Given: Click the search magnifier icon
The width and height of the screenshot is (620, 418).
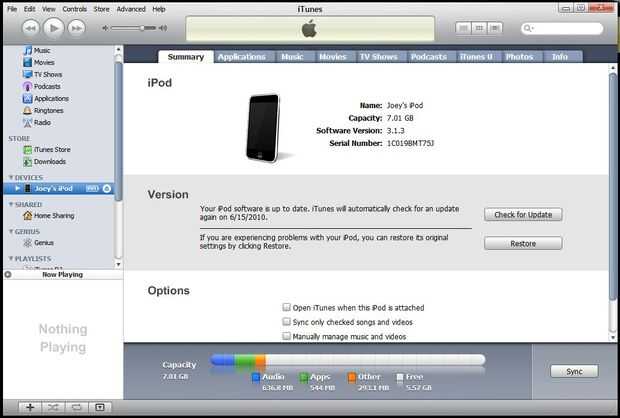Looking at the screenshot, I should (x=527, y=28).
